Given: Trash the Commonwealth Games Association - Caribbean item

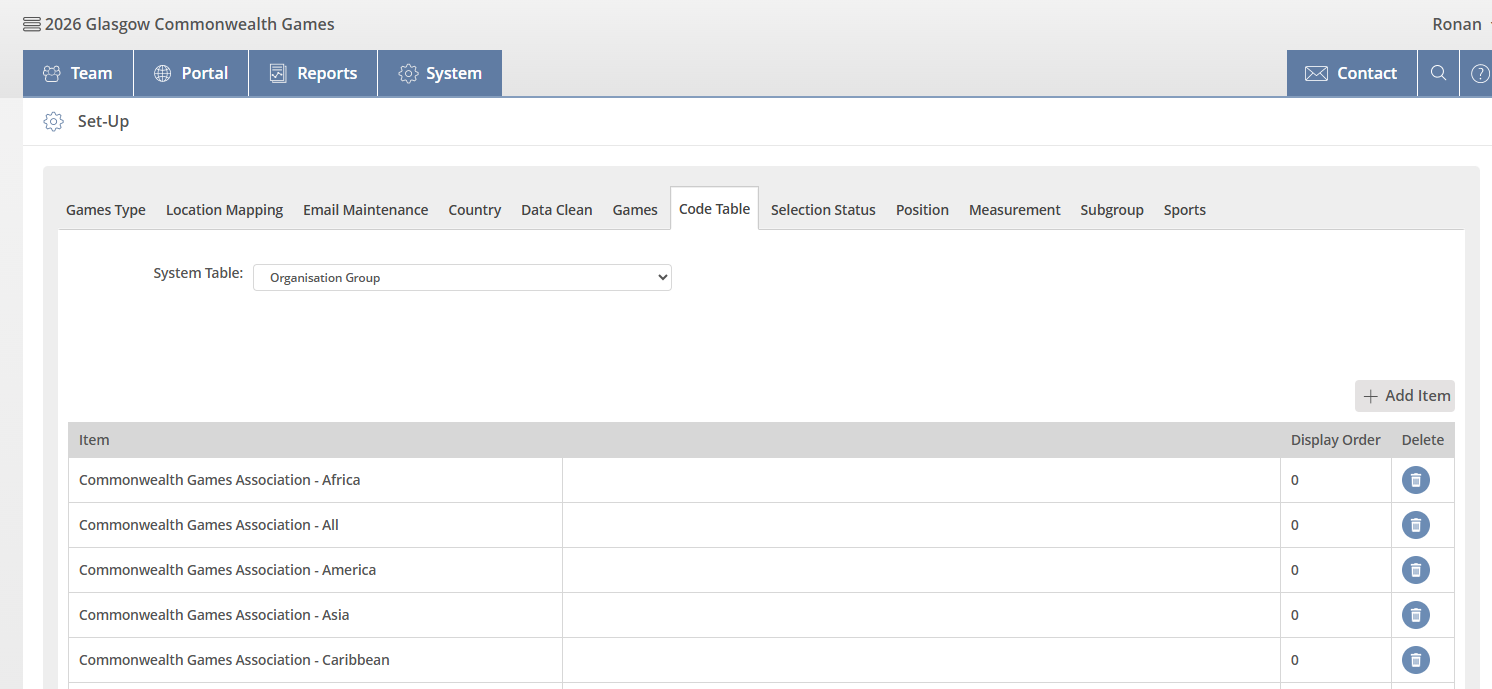Looking at the screenshot, I should [x=1415, y=660].
